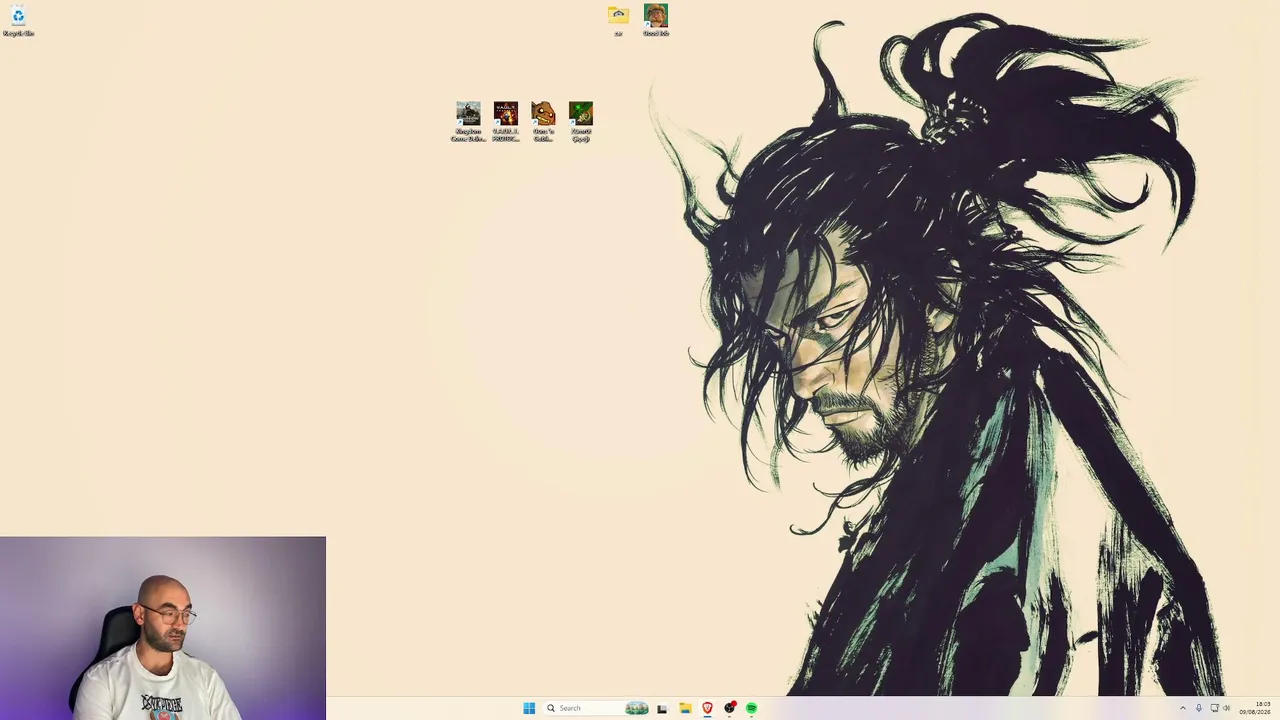1280x720 pixels.
Task: Select the yellow folder icon on the desktop
Action: (618, 20)
